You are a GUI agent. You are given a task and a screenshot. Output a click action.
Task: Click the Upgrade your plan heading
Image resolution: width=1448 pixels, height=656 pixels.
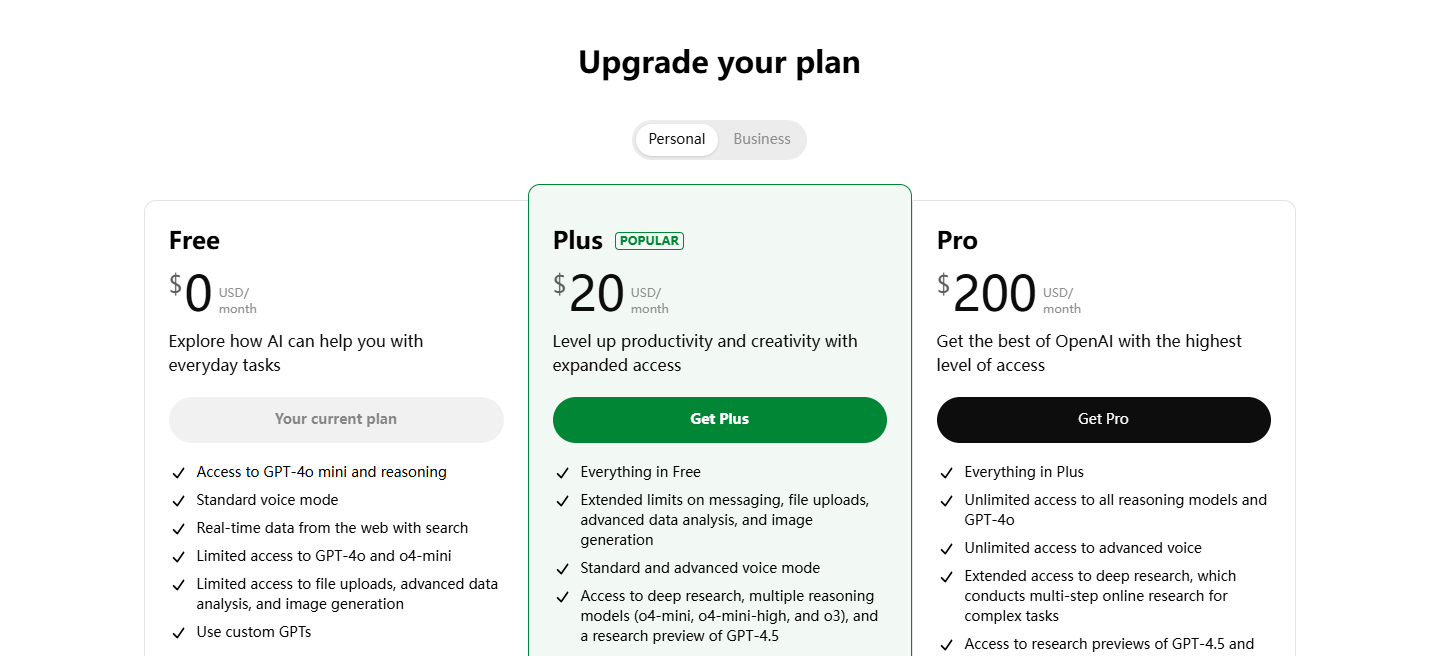[x=720, y=62]
